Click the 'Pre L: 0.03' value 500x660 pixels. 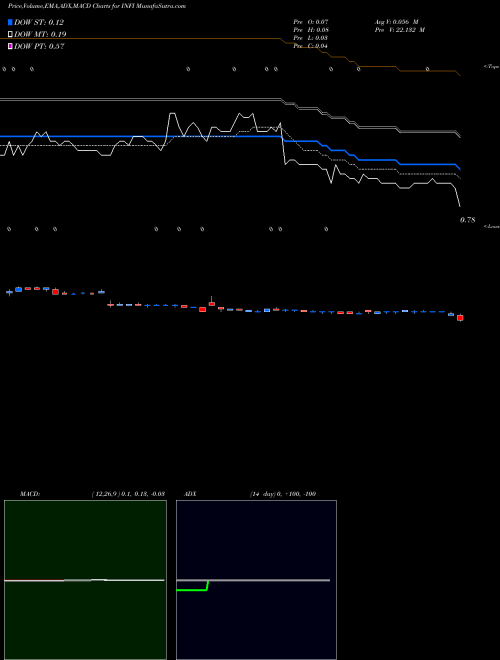point(311,38)
